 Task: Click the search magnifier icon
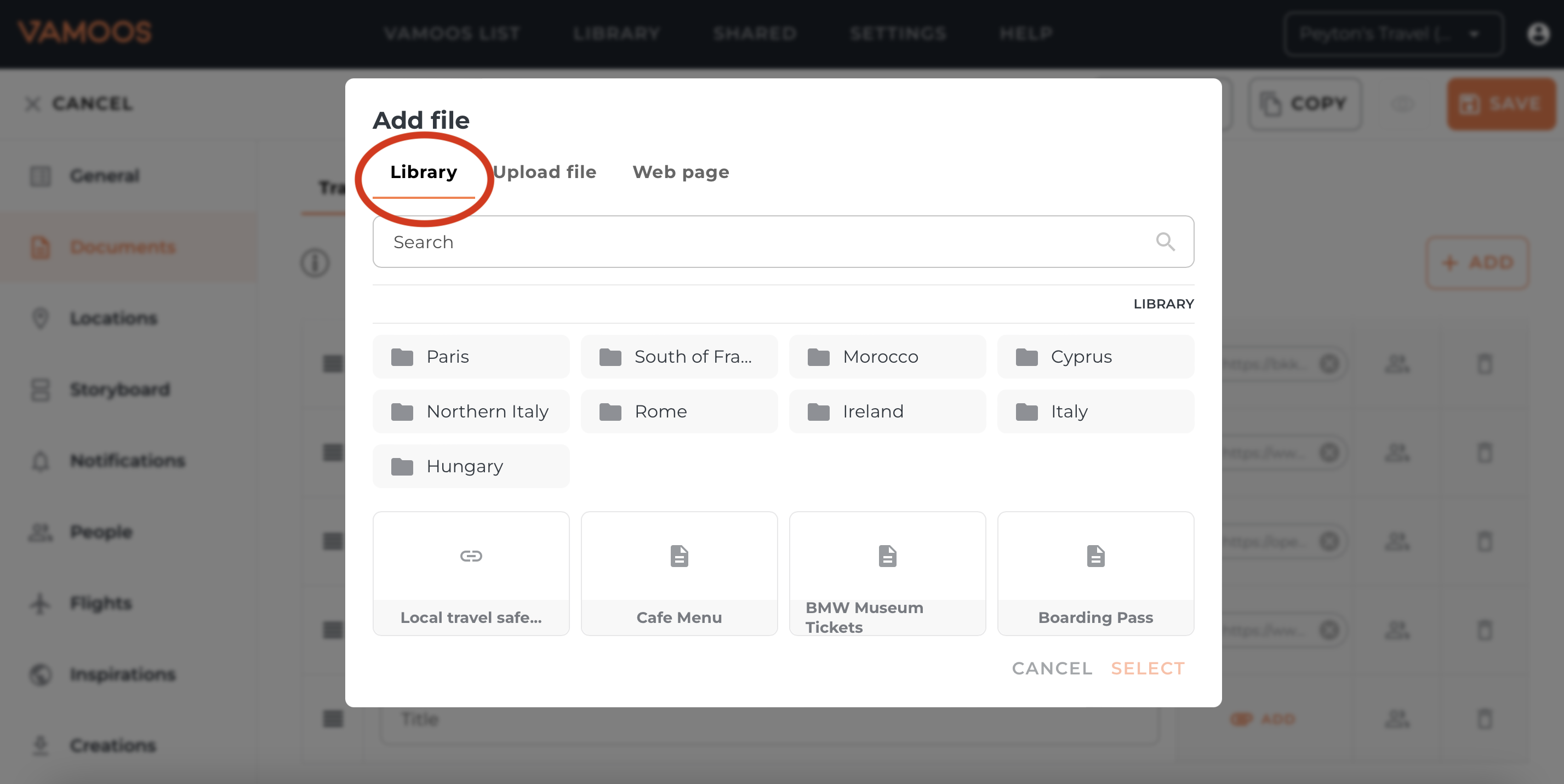[1165, 242]
